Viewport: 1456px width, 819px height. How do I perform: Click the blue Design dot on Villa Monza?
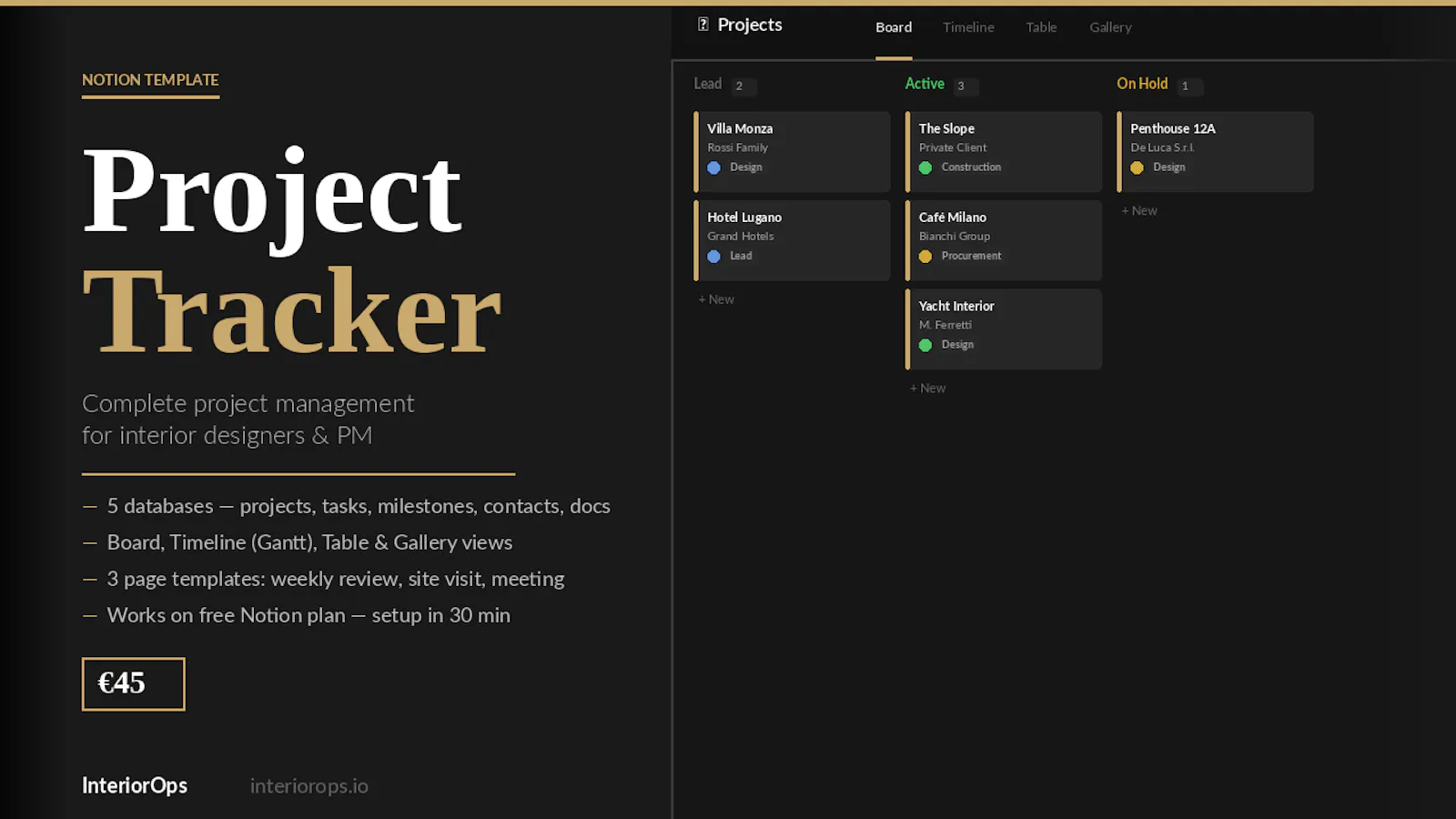[713, 167]
